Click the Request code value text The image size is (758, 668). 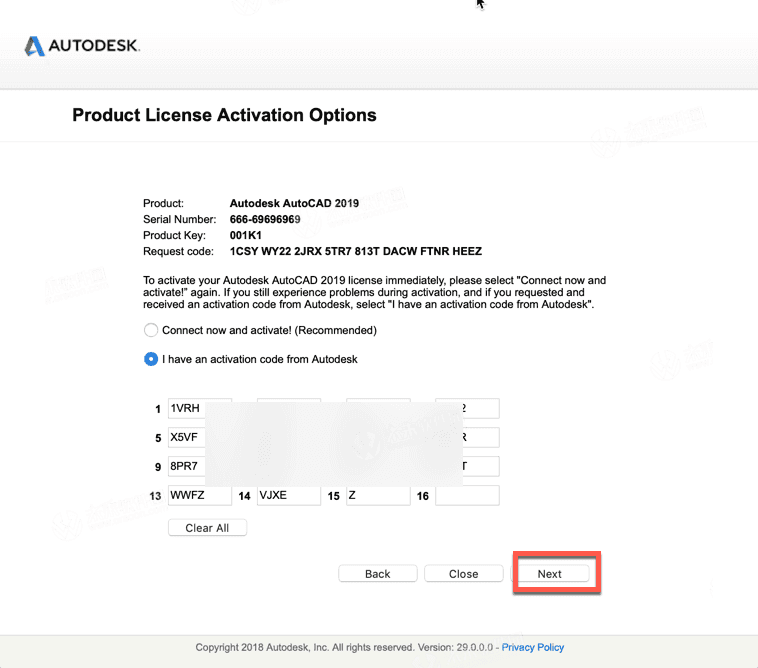[355, 251]
